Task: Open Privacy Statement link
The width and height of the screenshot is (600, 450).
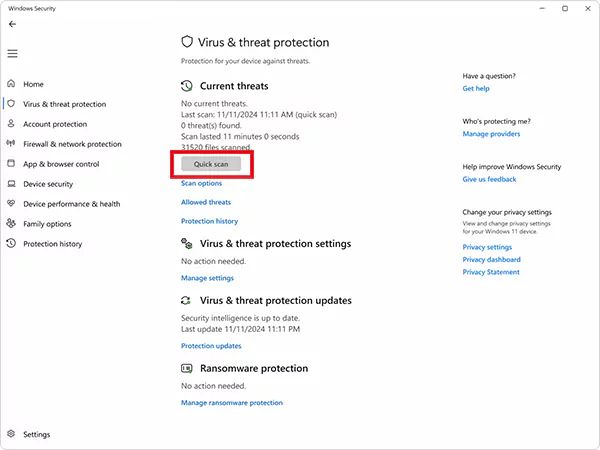Action: pos(491,272)
